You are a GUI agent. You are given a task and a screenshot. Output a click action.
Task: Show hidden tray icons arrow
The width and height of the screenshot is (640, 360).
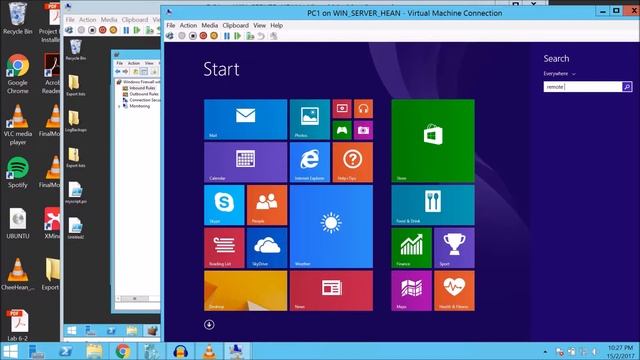545,351
